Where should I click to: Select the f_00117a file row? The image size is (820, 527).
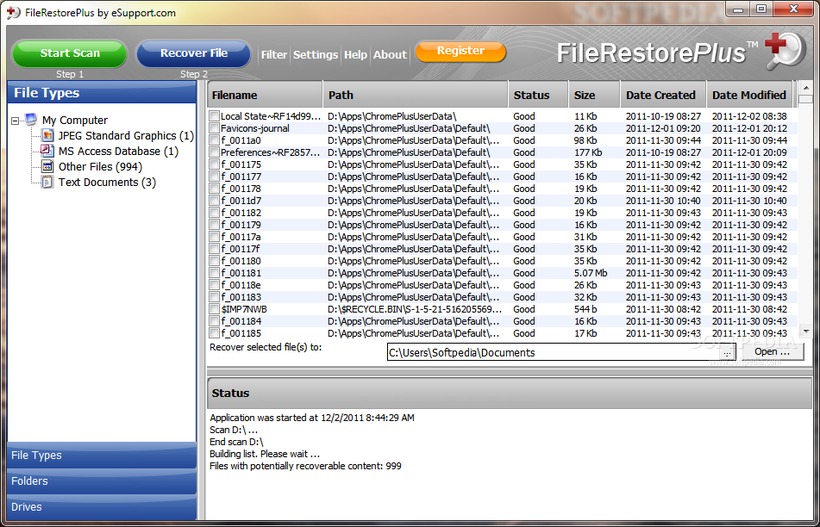[x=502, y=236]
